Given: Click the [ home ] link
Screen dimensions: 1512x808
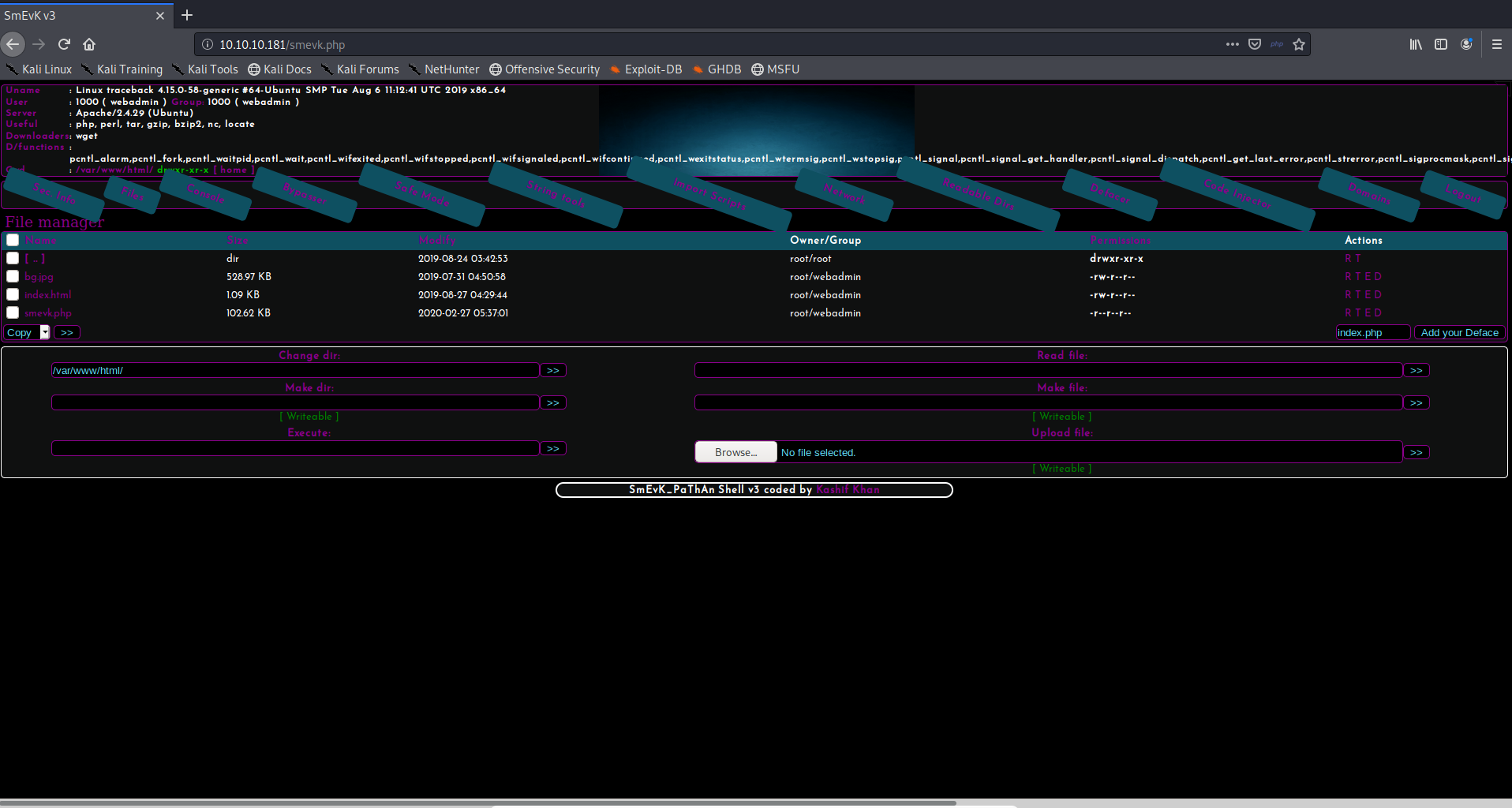Looking at the screenshot, I should click(234, 170).
